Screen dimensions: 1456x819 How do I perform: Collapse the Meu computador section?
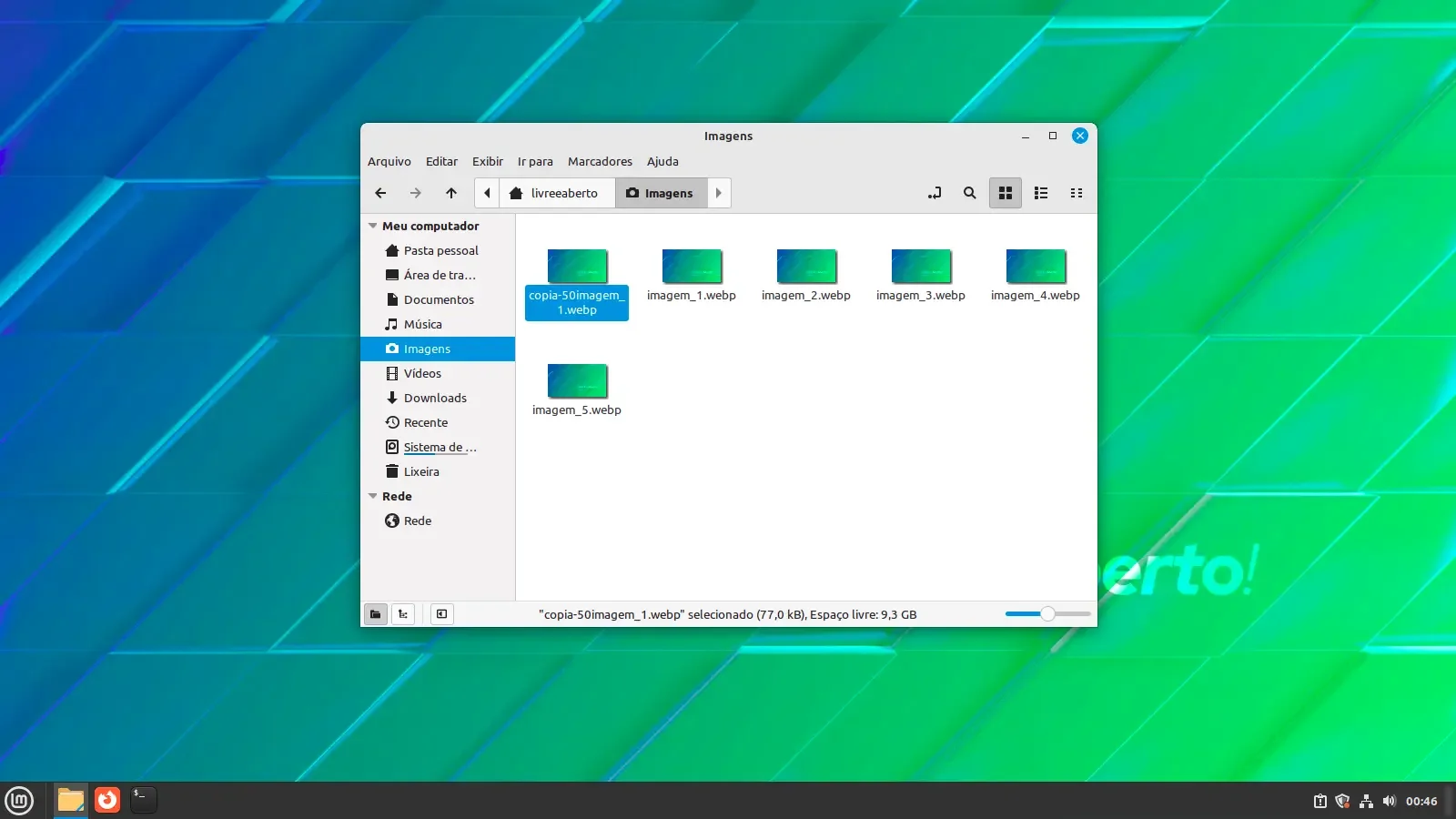tap(373, 226)
